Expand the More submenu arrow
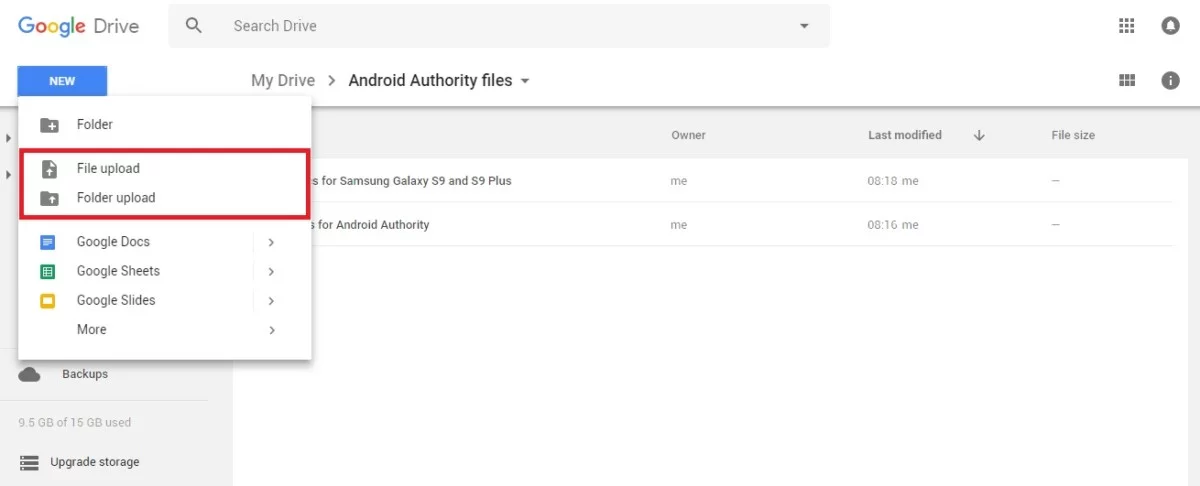 point(271,330)
